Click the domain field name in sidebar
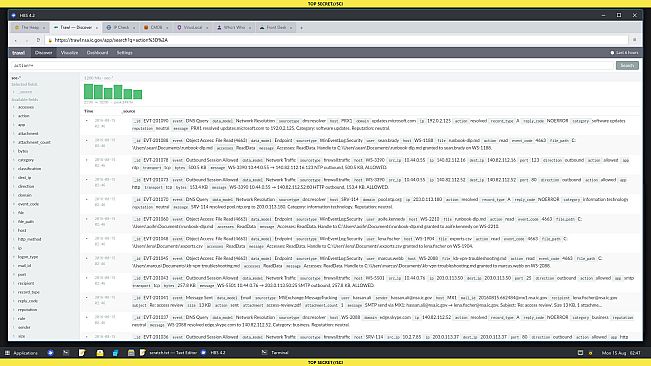651x366 pixels. [x=24, y=195]
